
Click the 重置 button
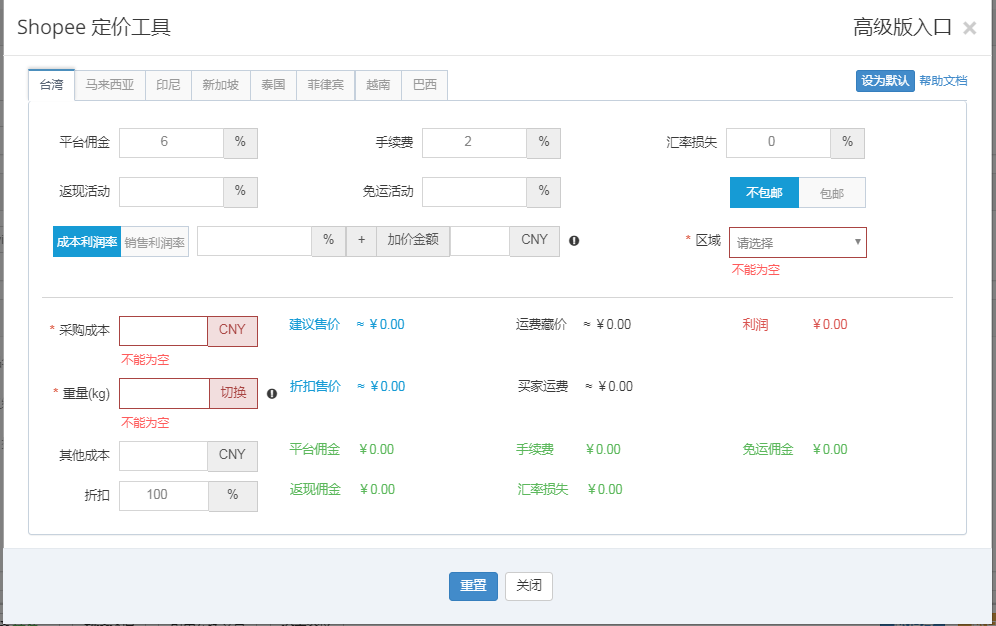click(x=473, y=586)
